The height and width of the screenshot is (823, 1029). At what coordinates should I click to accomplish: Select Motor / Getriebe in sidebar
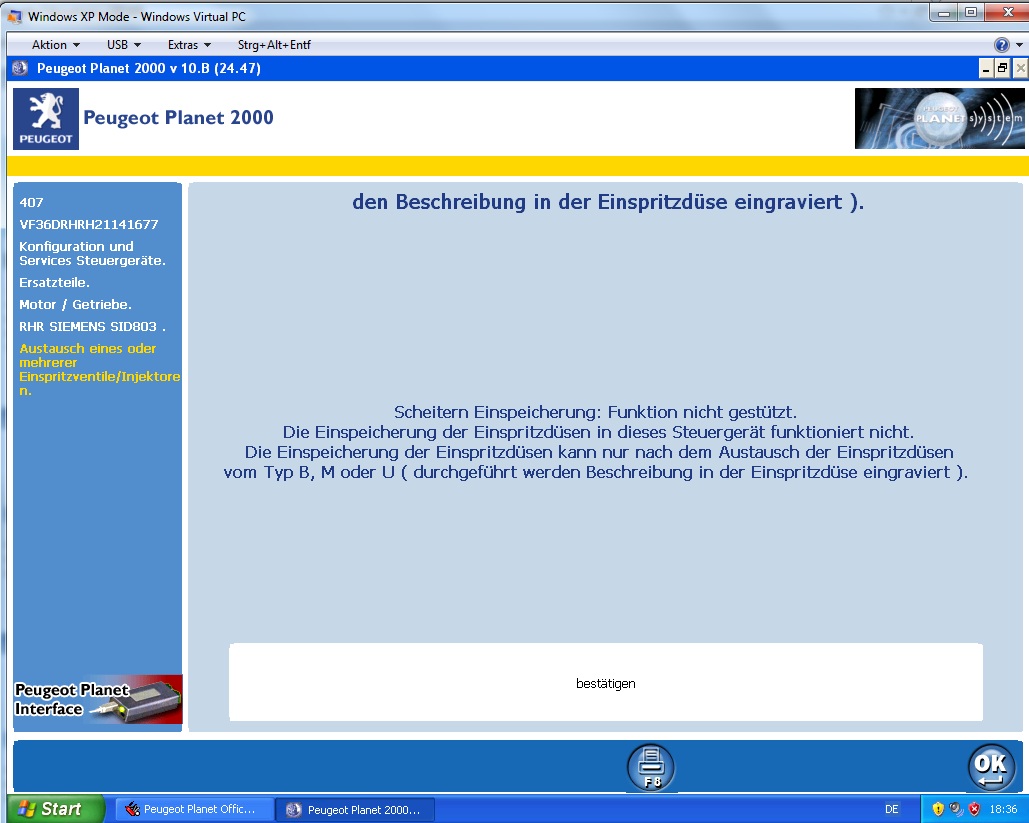click(x=75, y=304)
